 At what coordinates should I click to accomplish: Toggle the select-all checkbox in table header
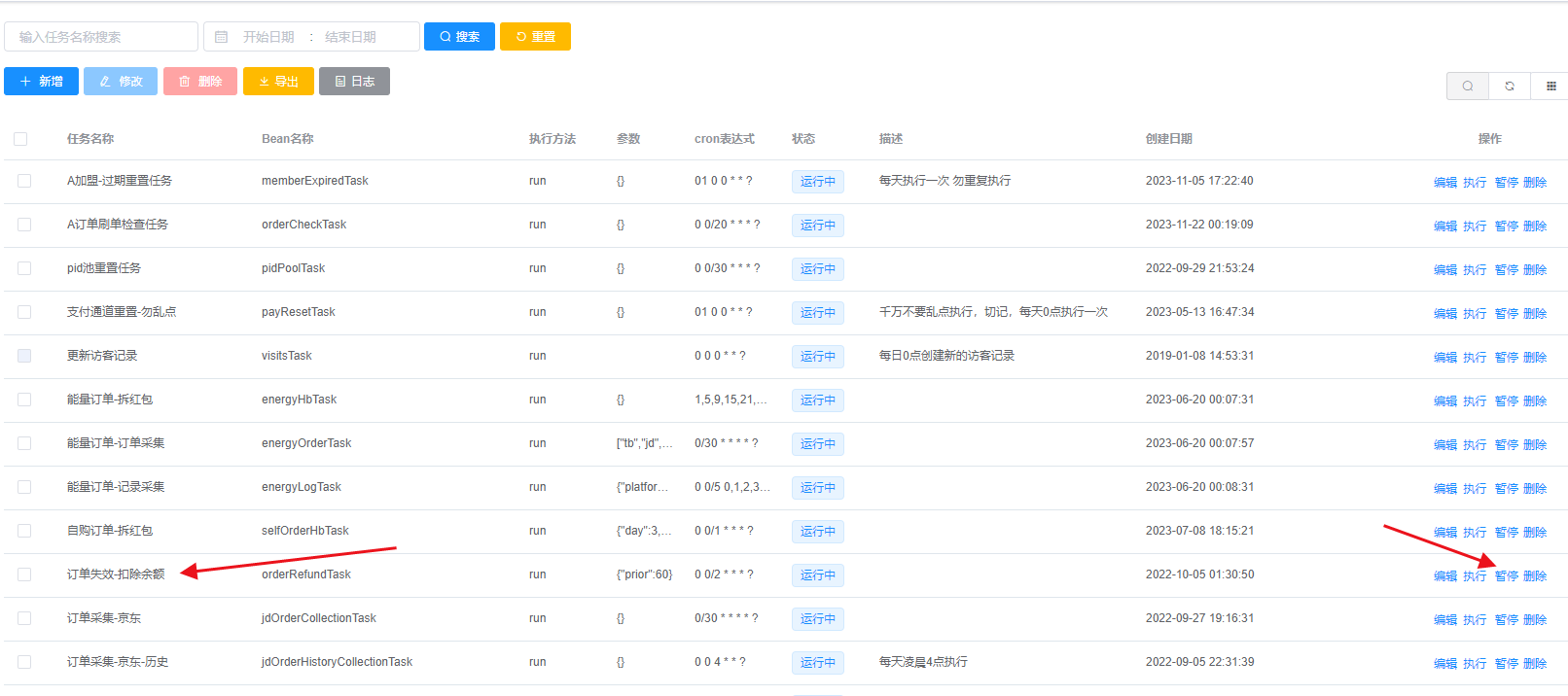pyautogui.click(x=20, y=139)
